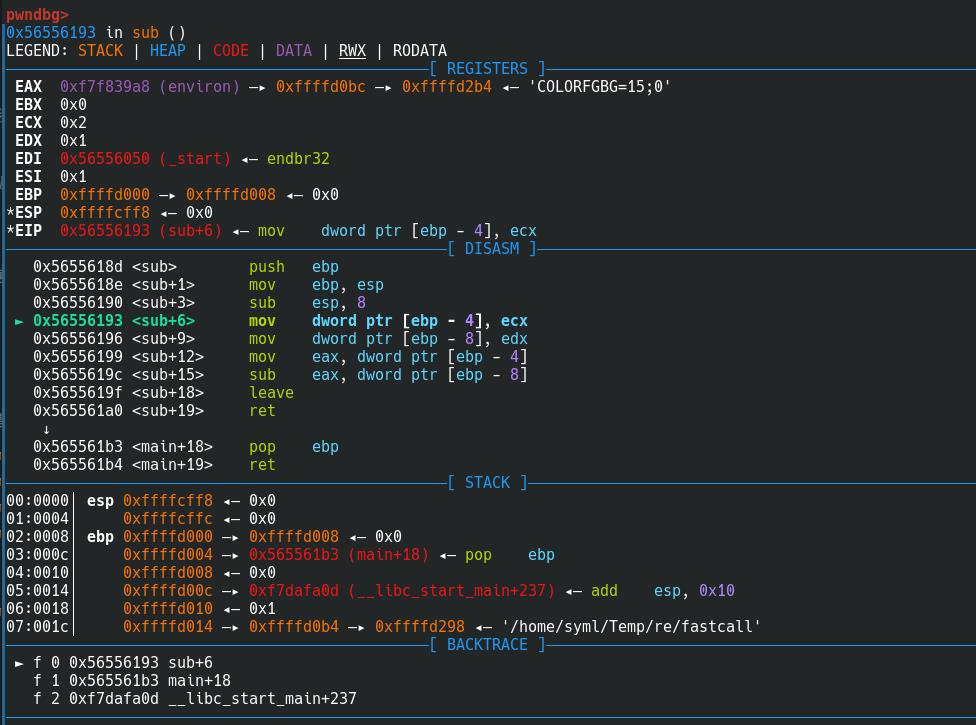Click the EDI address 0x56556050 (_start)
This screenshot has height=725, width=976.
click(x=145, y=159)
